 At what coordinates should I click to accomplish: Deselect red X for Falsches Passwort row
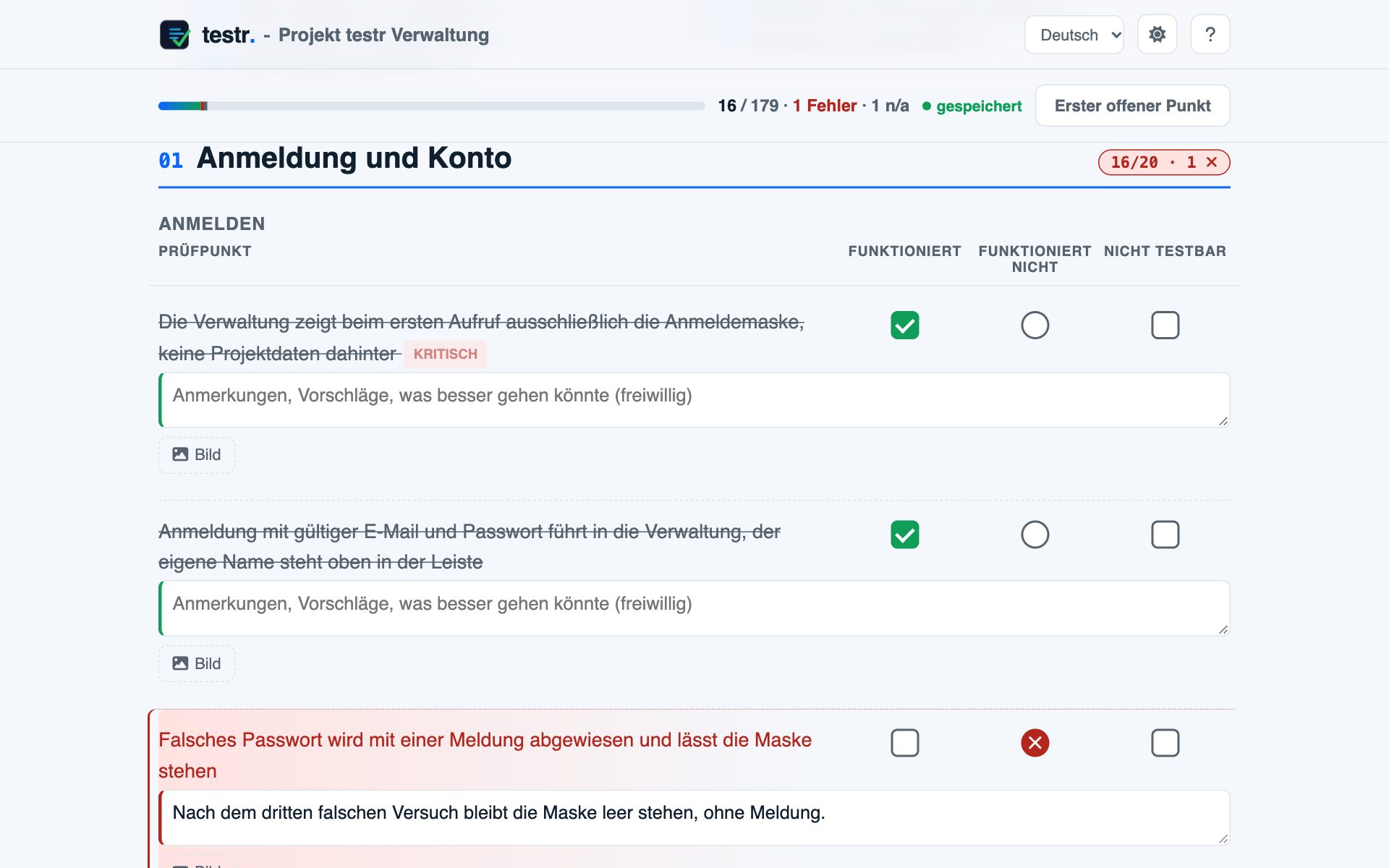click(x=1035, y=743)
